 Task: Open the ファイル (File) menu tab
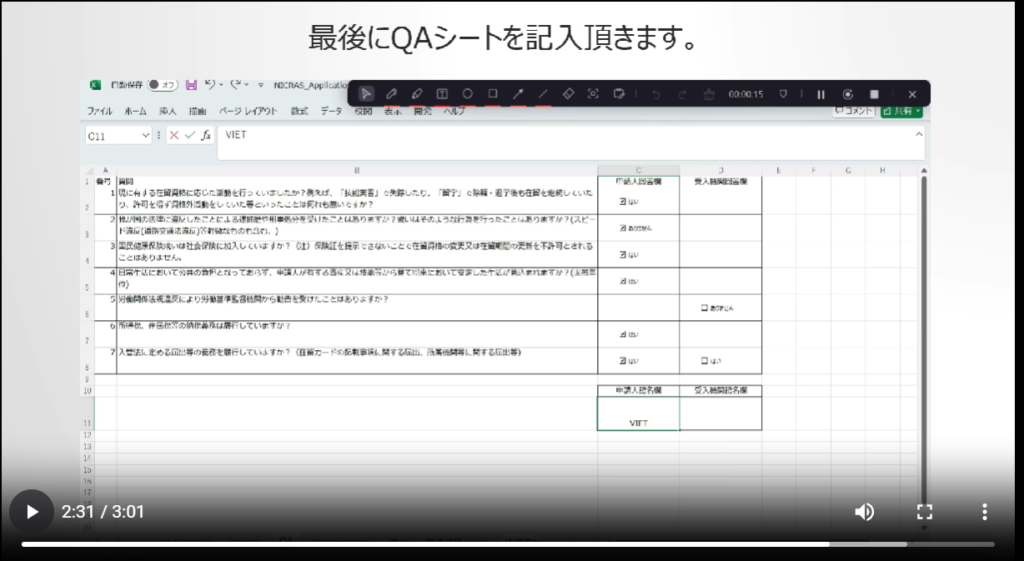[100, 111]
